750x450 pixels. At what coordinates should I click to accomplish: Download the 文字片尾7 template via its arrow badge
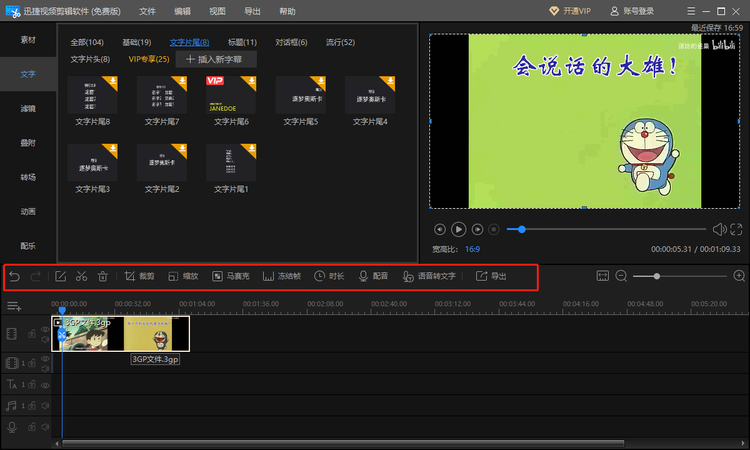click(x=182, y=81)
